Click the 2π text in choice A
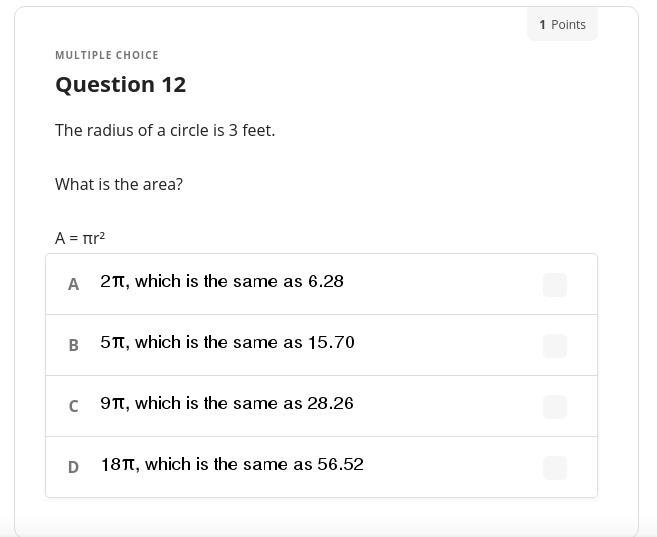Image resolution: width=657 pixels, height=537 pixels. point(113,282)
